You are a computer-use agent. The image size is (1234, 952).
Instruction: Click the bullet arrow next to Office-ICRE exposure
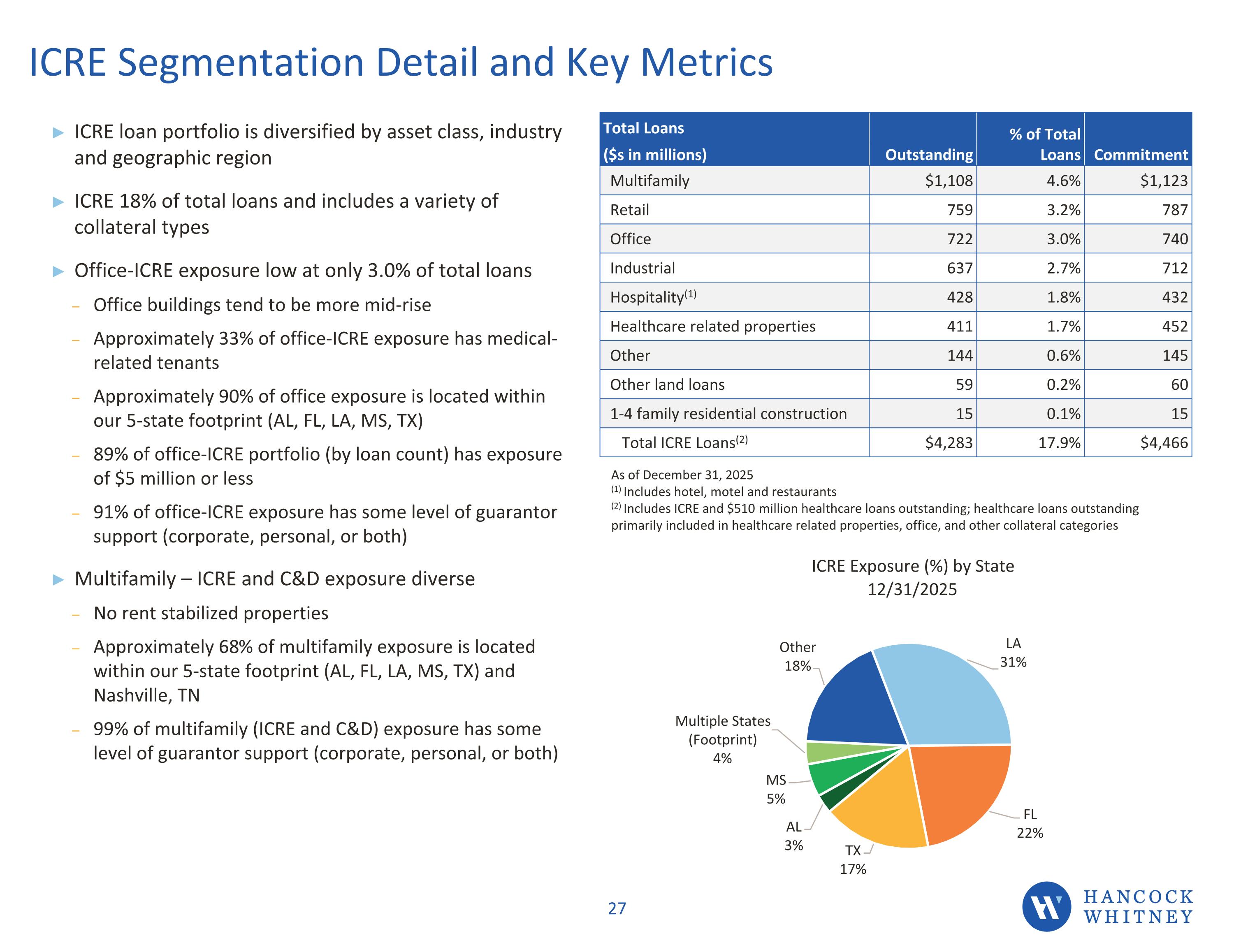[x=58, y=272]
